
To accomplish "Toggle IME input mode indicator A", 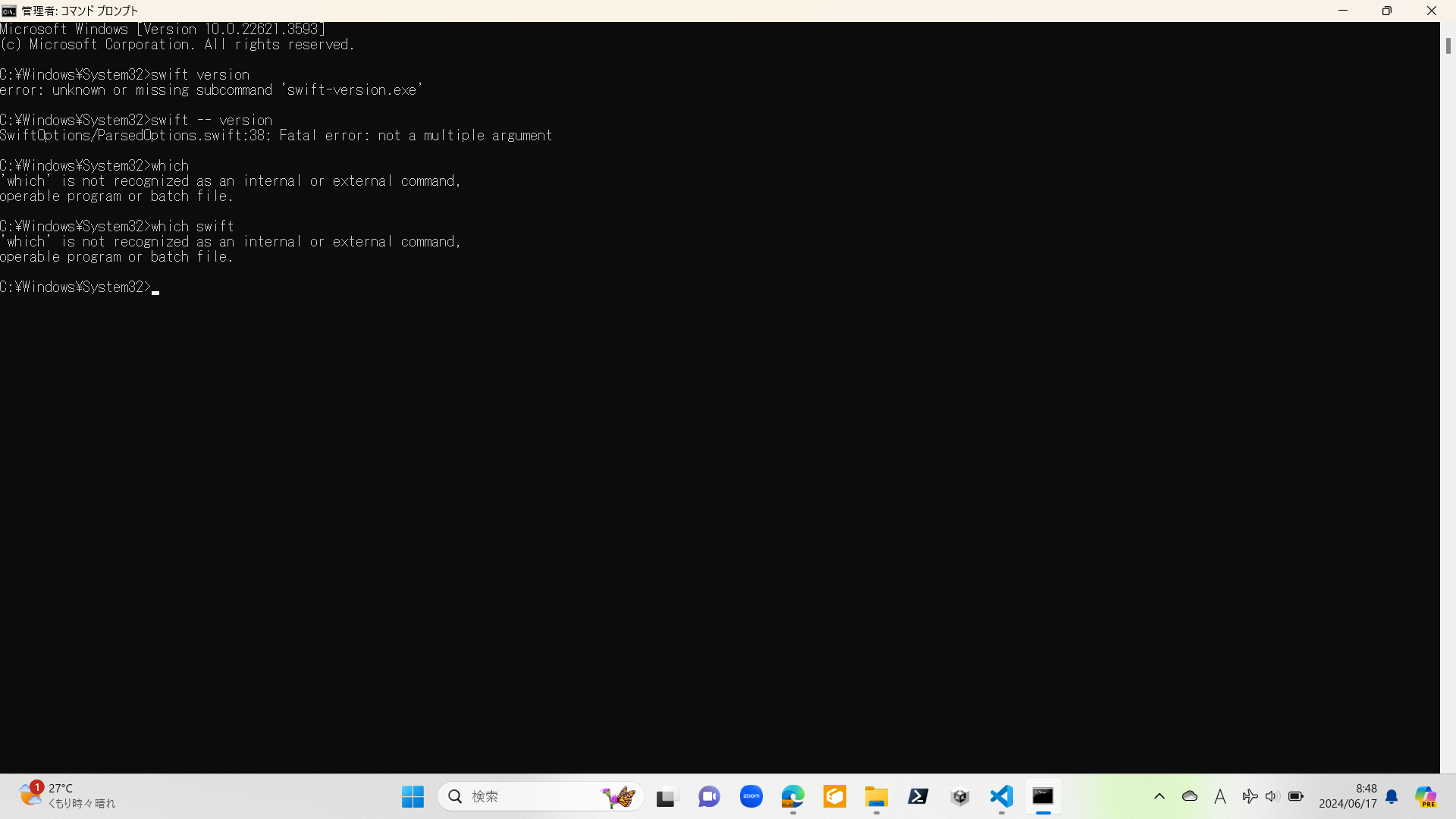I will [1219, 796].
